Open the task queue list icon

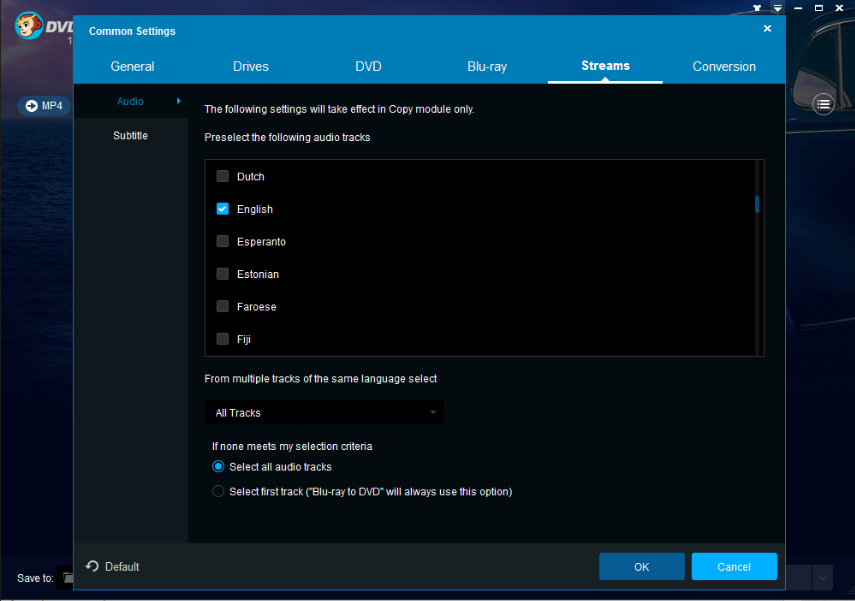(823, 104)
